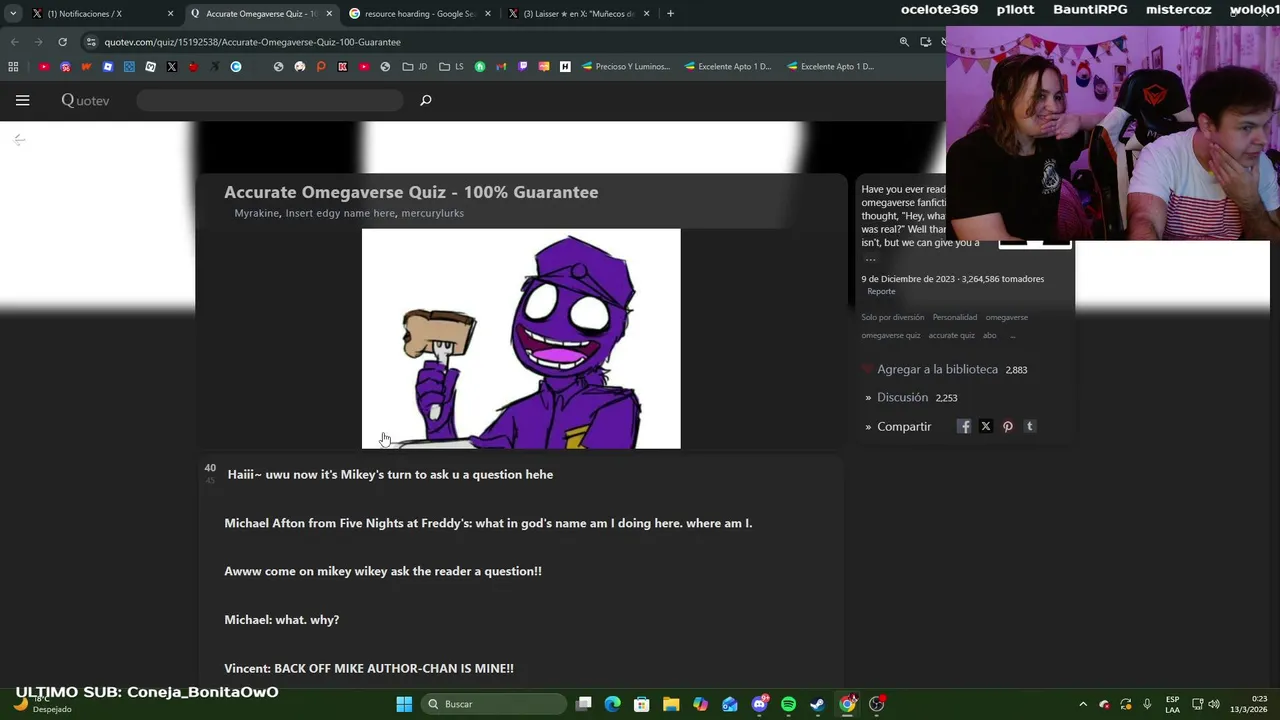
Task: Share quiz on X icon
Action: click(x=986, y=426)
